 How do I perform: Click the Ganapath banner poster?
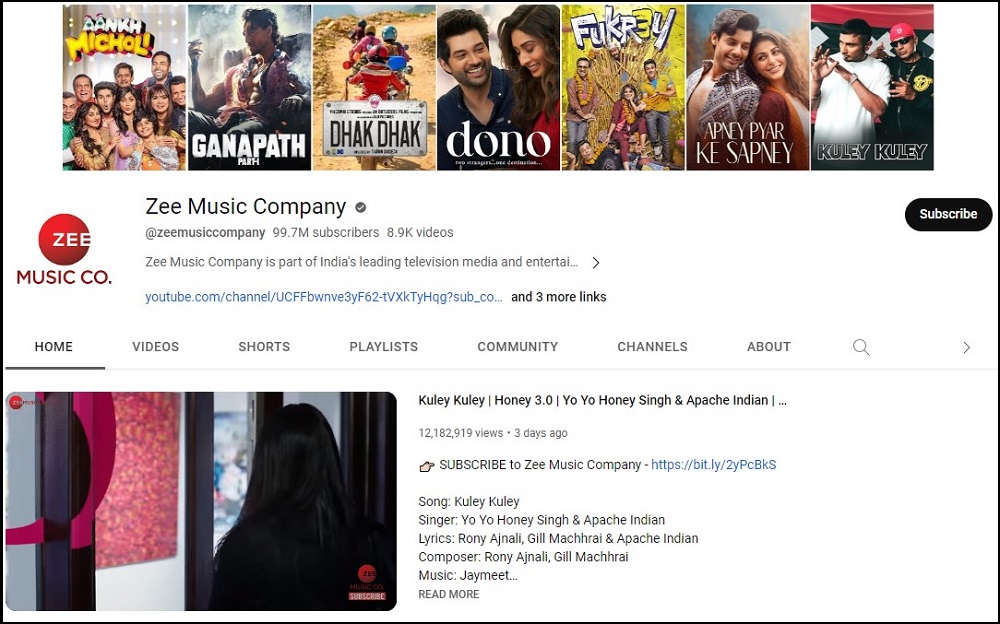pyautogui.click(x=249, y=87)
